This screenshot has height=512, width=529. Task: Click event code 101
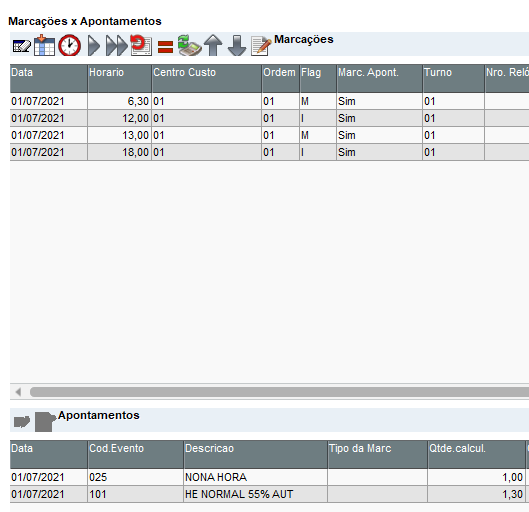(136, 494)
